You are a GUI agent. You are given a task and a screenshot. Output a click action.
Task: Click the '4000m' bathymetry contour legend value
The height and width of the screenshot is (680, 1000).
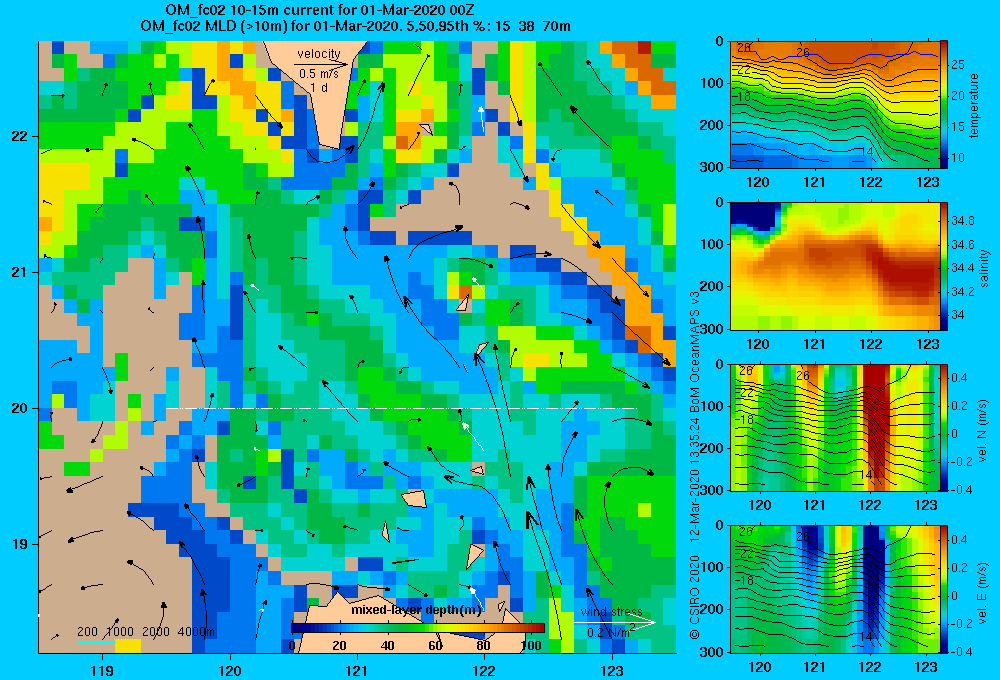(196, 632)
